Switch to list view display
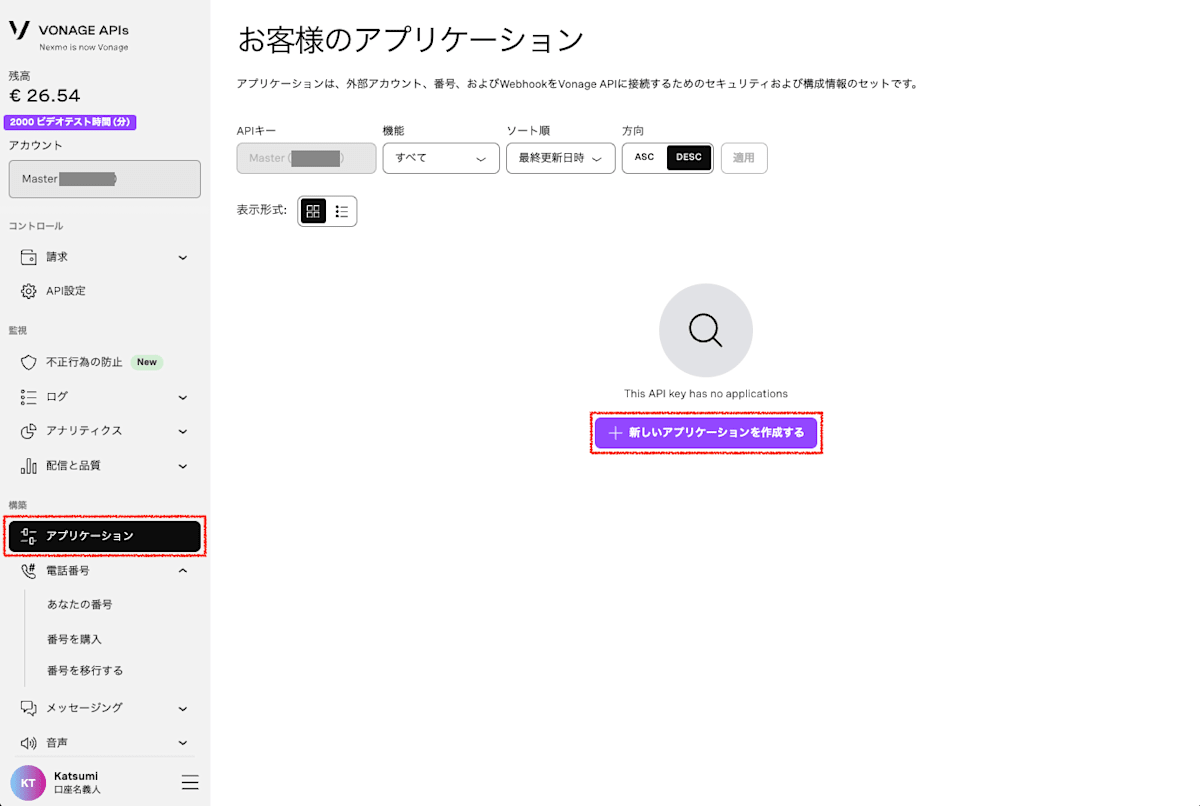Screen dimensions: 1200x806 pos(342,211)
